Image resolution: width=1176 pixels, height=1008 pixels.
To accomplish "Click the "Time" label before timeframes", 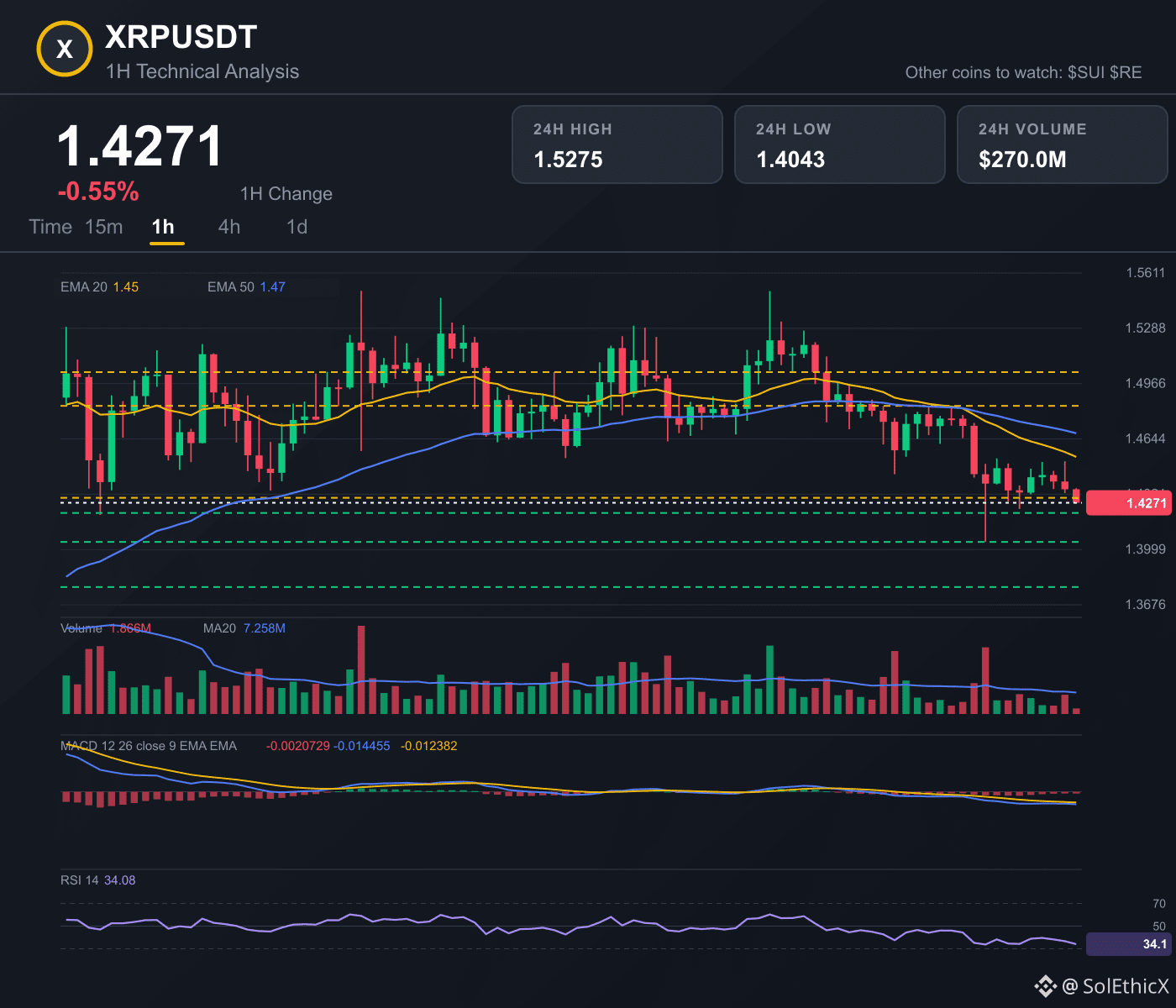I will (50, 227).
